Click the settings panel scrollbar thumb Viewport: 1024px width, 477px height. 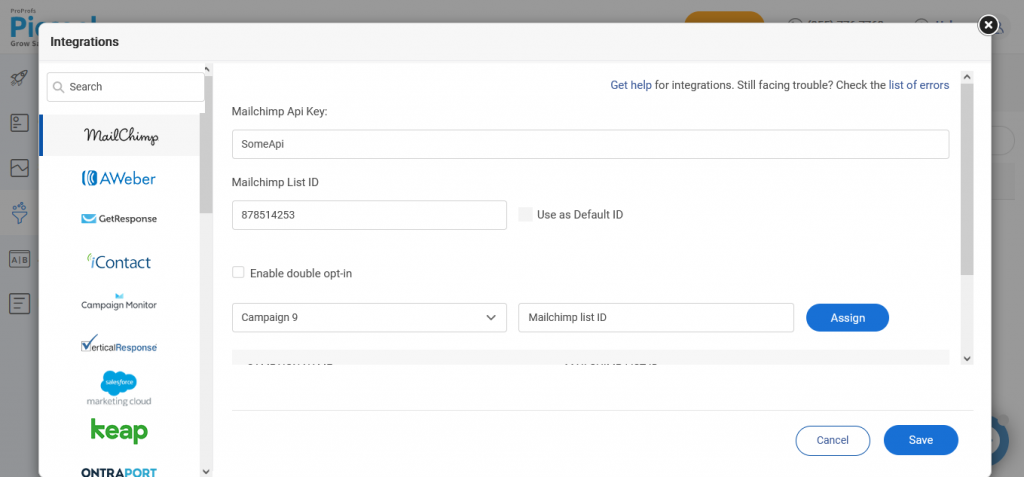coord(967,179)
